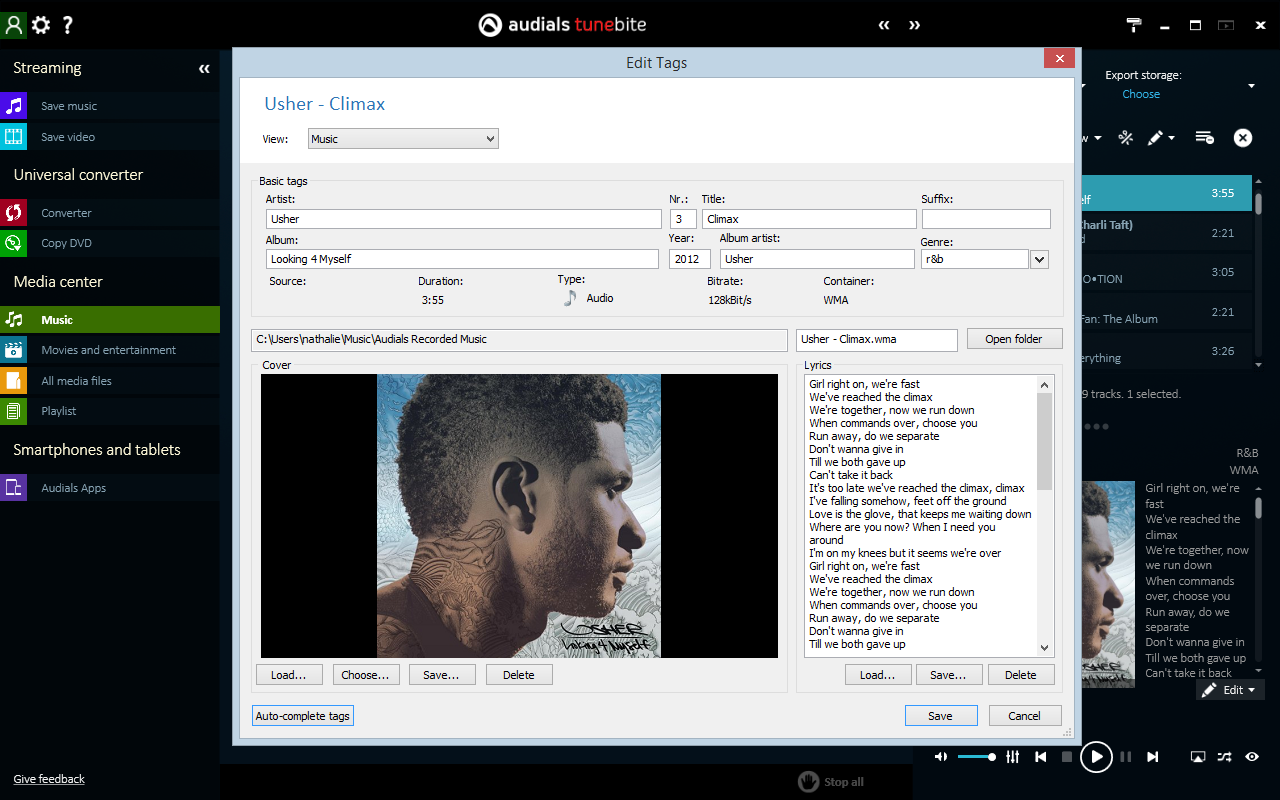
Task: Click the Copy DVD disc icon
Action: pos(13,242)
